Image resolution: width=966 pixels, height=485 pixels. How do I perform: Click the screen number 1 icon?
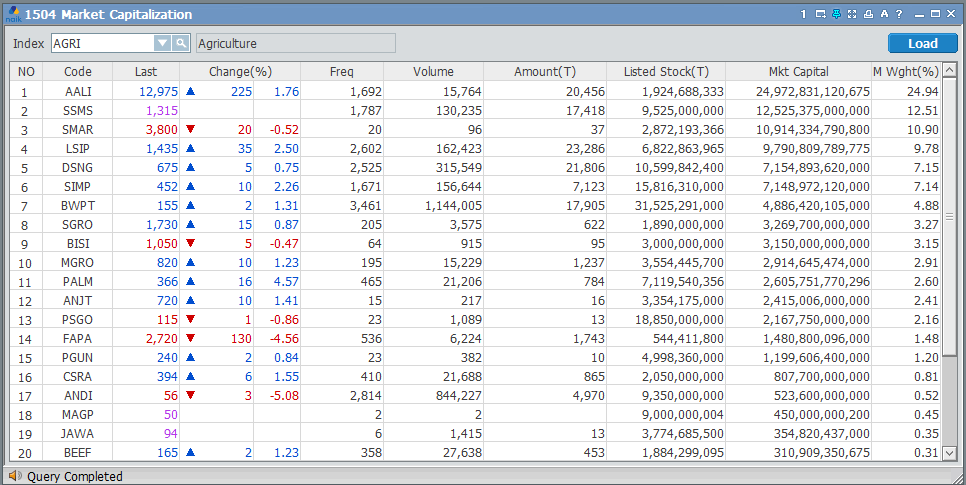803,14
